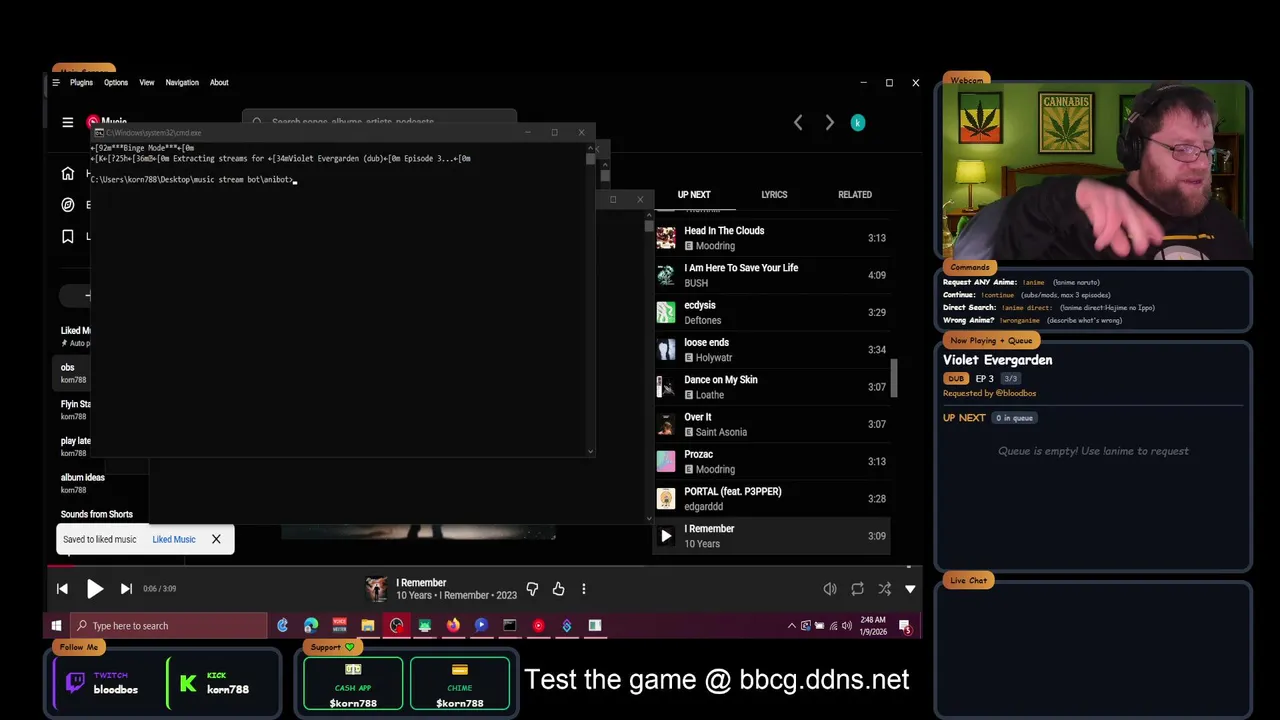Click ecdysis album thumbnail in queue
The width and height of the screenshot is (1280, 720).
pyautogui.click(x=666, y=312)
